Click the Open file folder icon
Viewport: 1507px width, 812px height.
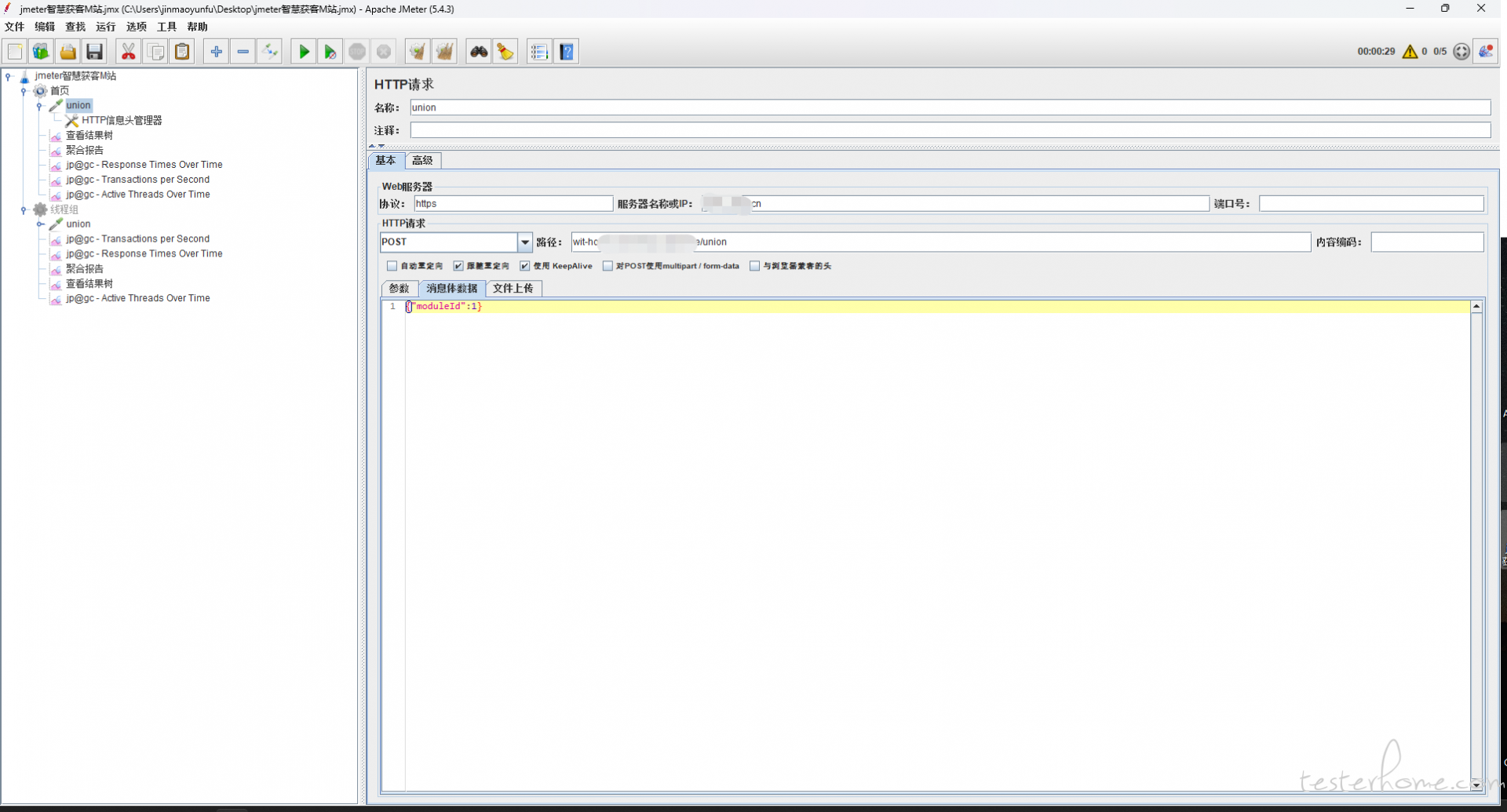(68, 52)
